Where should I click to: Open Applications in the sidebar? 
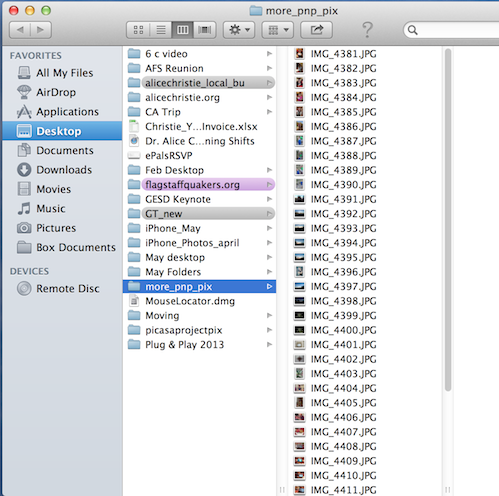pyautogui.click(x=62, y=111)
